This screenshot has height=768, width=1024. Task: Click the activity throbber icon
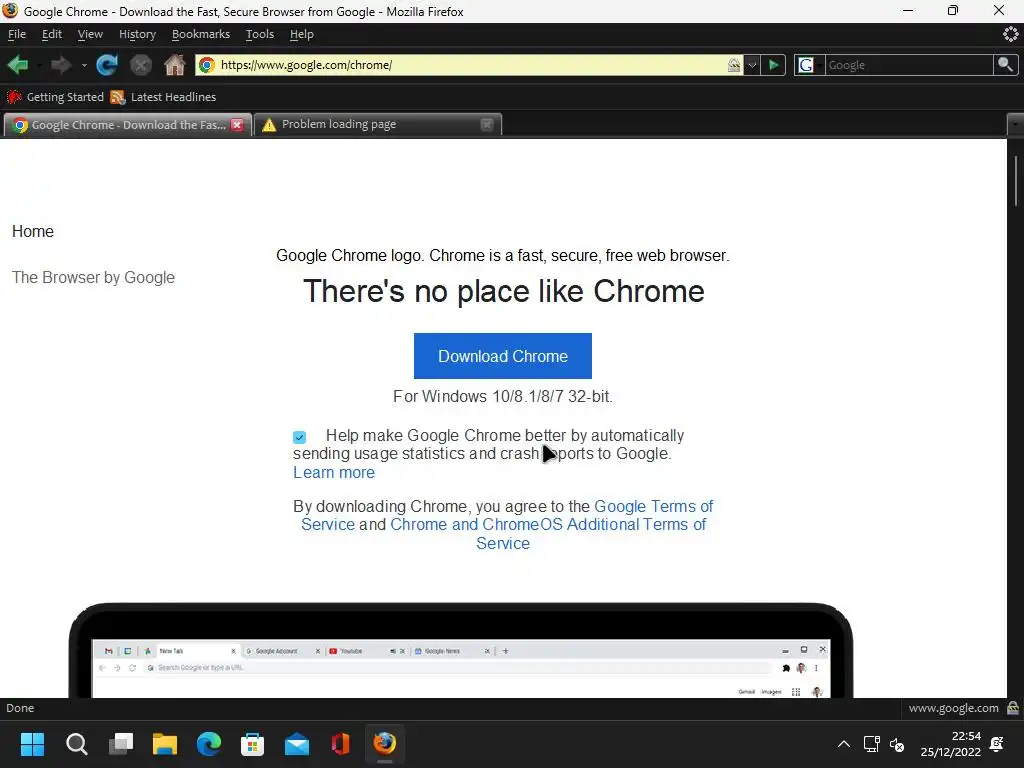click(1010, 34)
